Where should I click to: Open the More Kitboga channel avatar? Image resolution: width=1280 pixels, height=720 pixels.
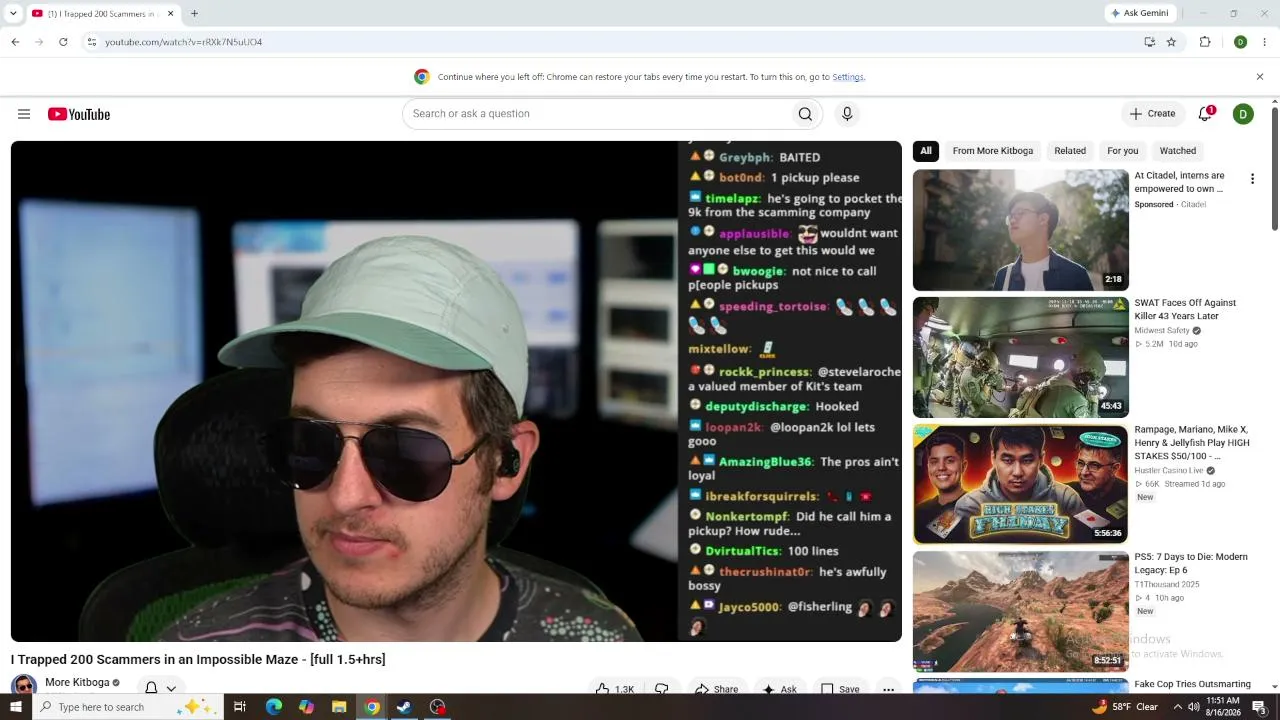pyautogui.click(x=24, y=687)
